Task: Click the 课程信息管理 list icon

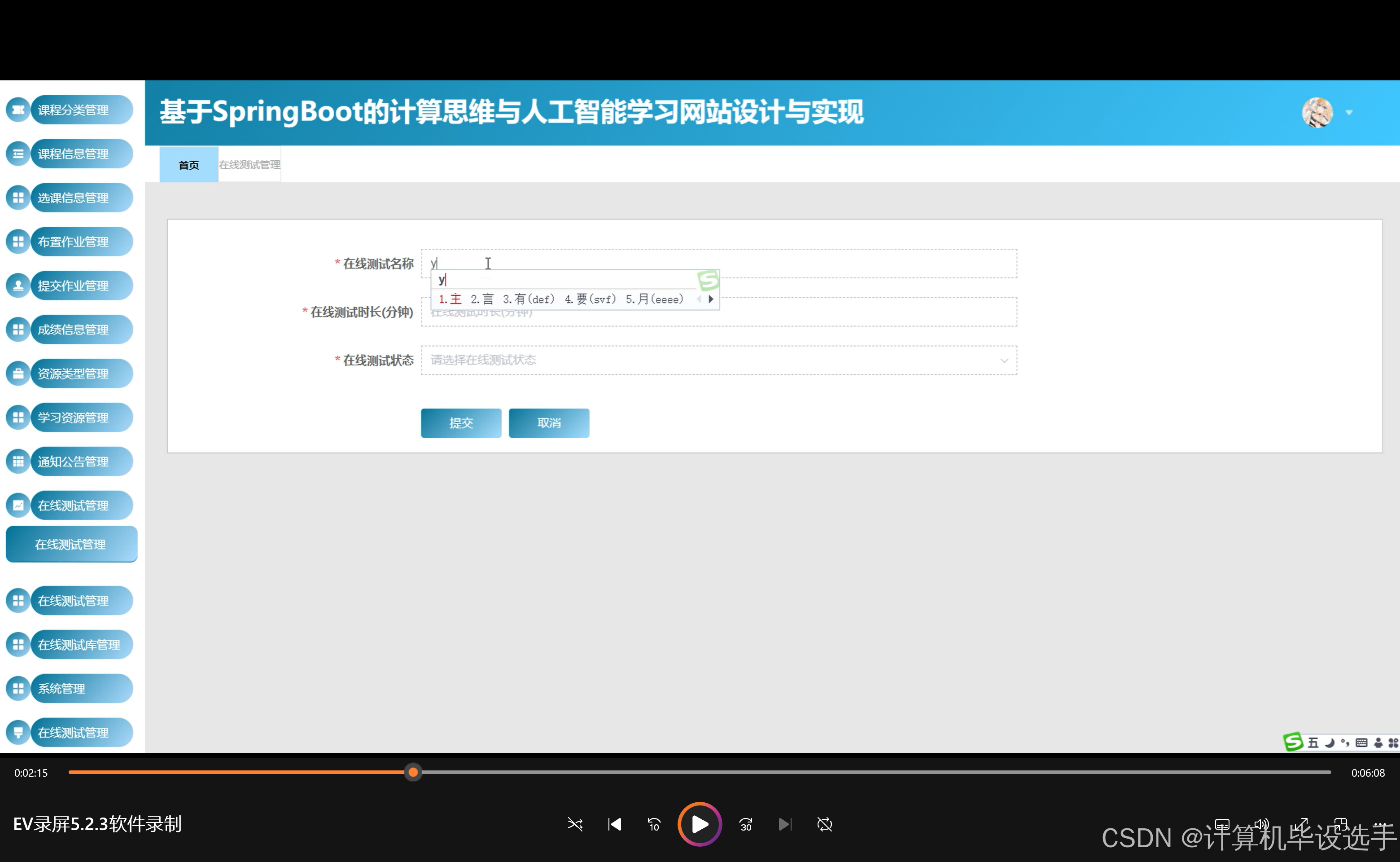Action: point(18,154)
